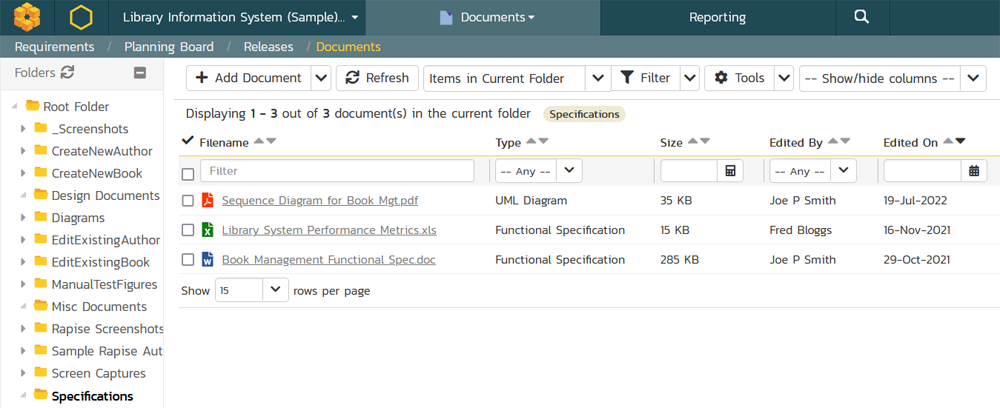Expand the Diagrams folder in tree
Viewport: 1000px width, 408px height.
(x=24, y=218)
